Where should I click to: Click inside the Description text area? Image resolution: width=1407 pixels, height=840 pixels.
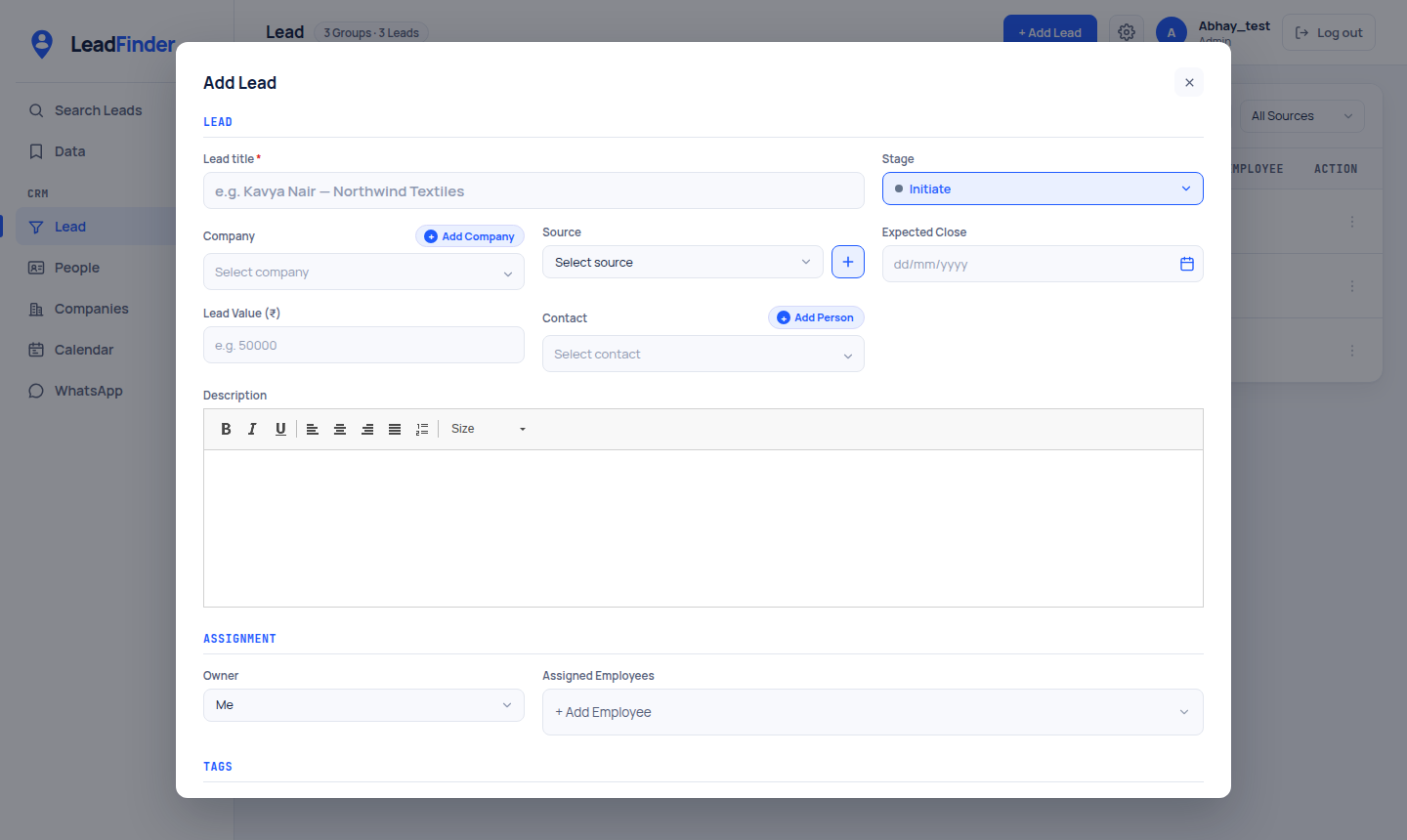(703, 528)
